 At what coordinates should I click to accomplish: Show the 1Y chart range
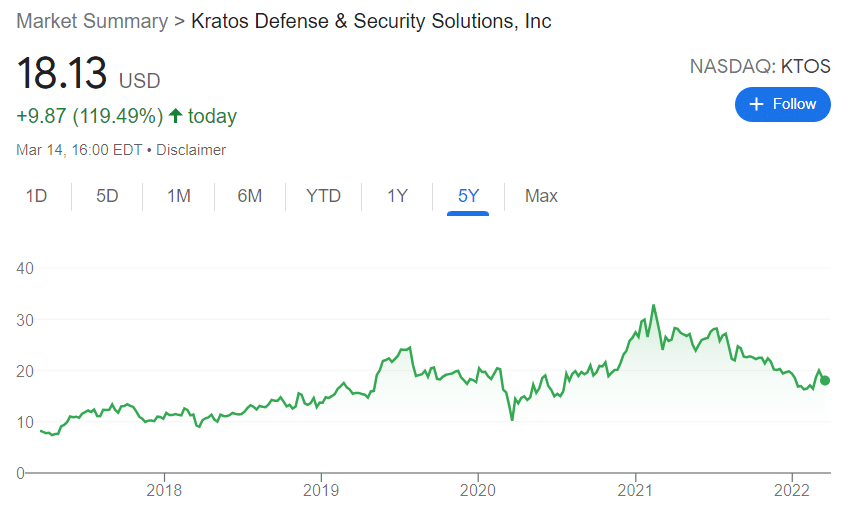coord(397,196)
